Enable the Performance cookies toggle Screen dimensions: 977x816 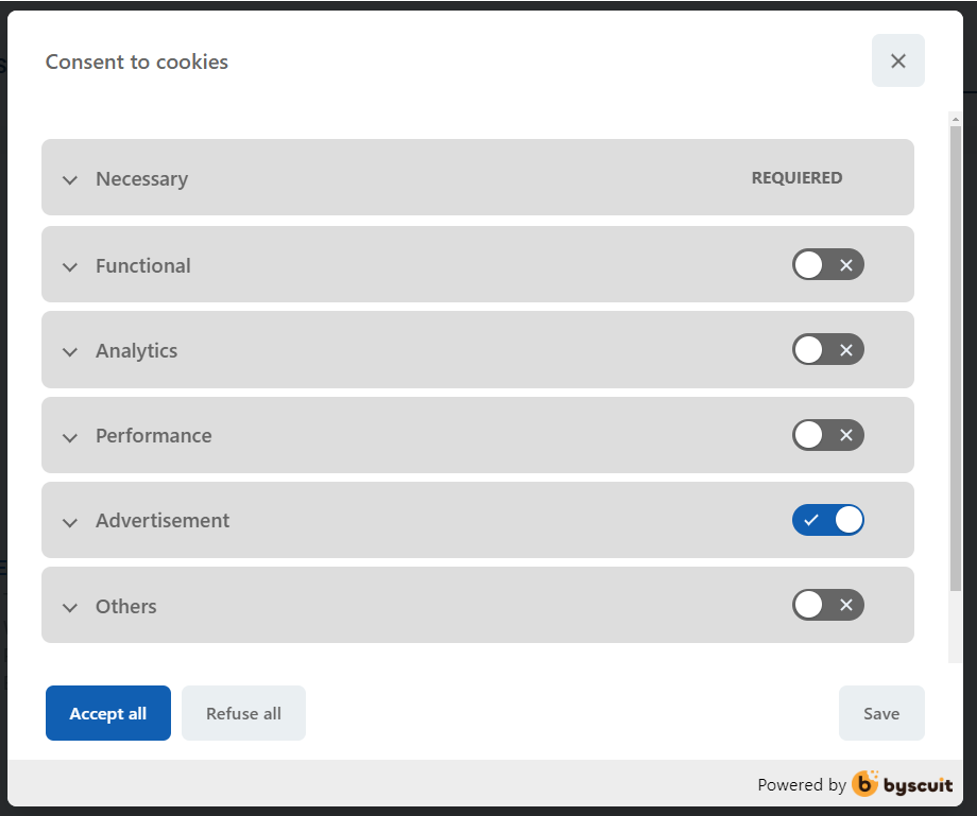pos(827,435)
